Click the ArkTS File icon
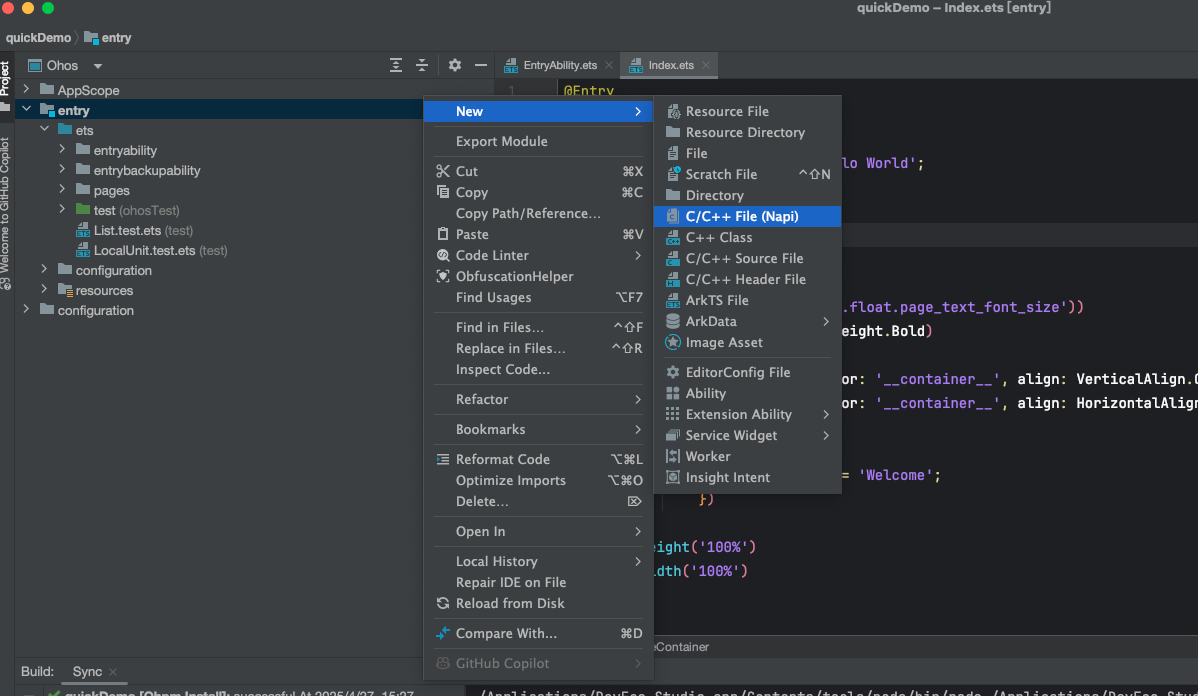 (x=673, y=300)
